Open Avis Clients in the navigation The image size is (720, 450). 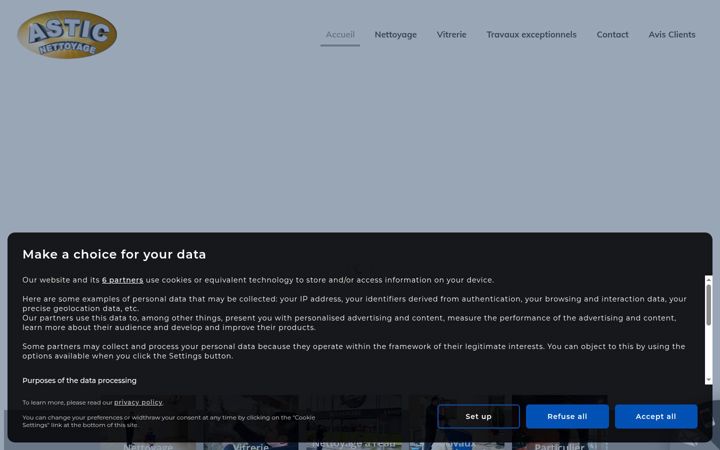[672, 34]
